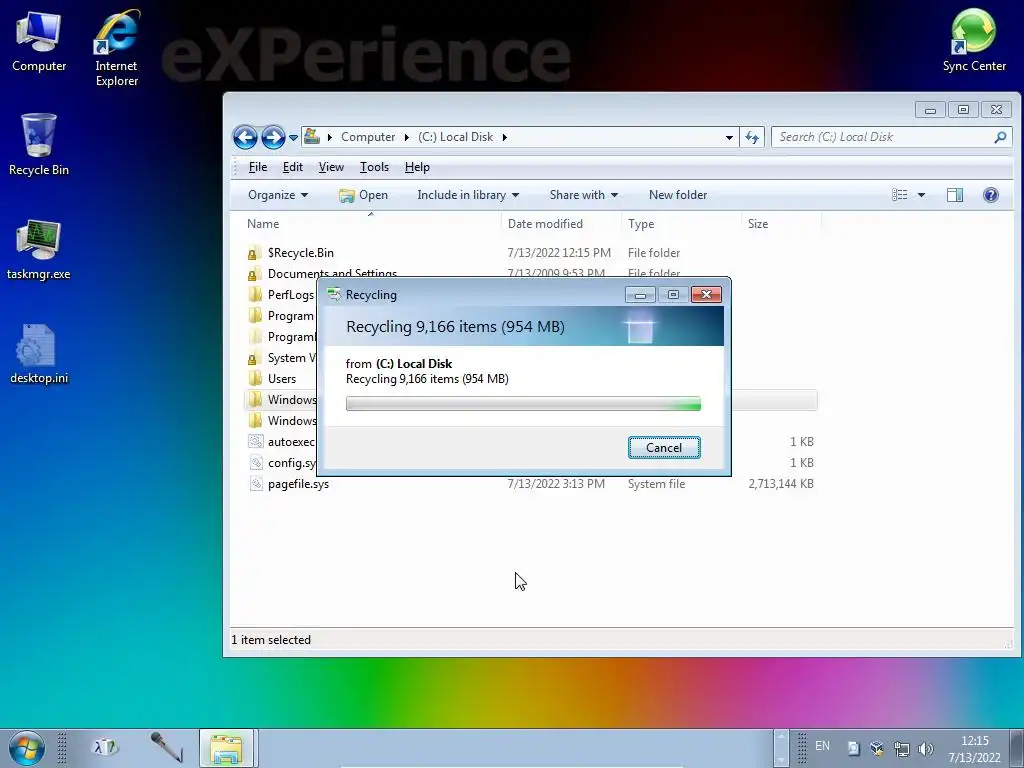Sort by Type column header

tap(641, 224)
